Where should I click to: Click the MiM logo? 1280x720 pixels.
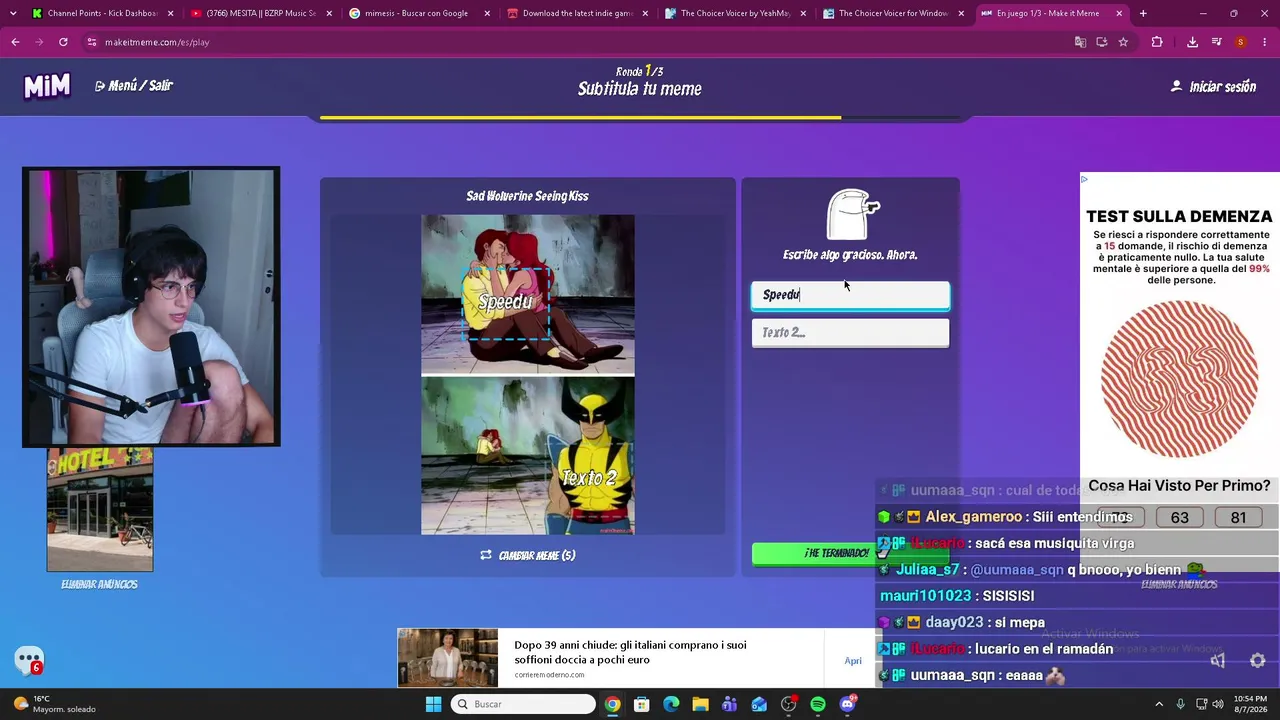[x=47, y=86]
